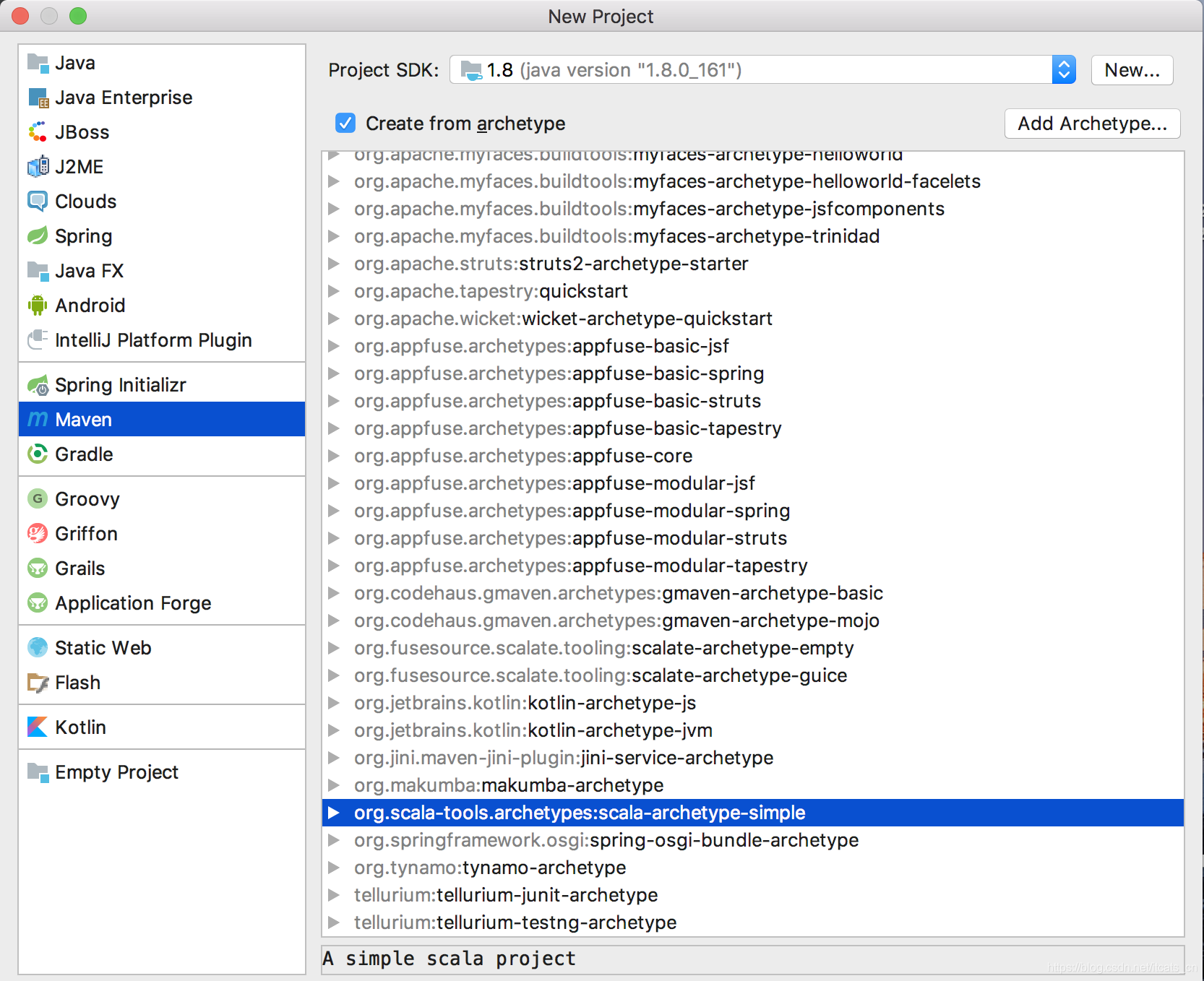Click the Griffon red icon
1204x981 pixels.
pos(38,534)
